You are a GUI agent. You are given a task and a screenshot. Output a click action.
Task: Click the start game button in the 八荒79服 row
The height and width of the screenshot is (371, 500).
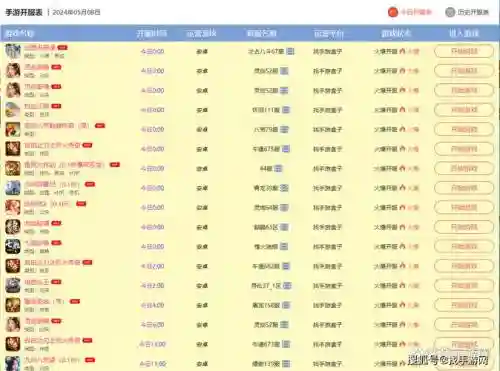(x=464, y=129)
